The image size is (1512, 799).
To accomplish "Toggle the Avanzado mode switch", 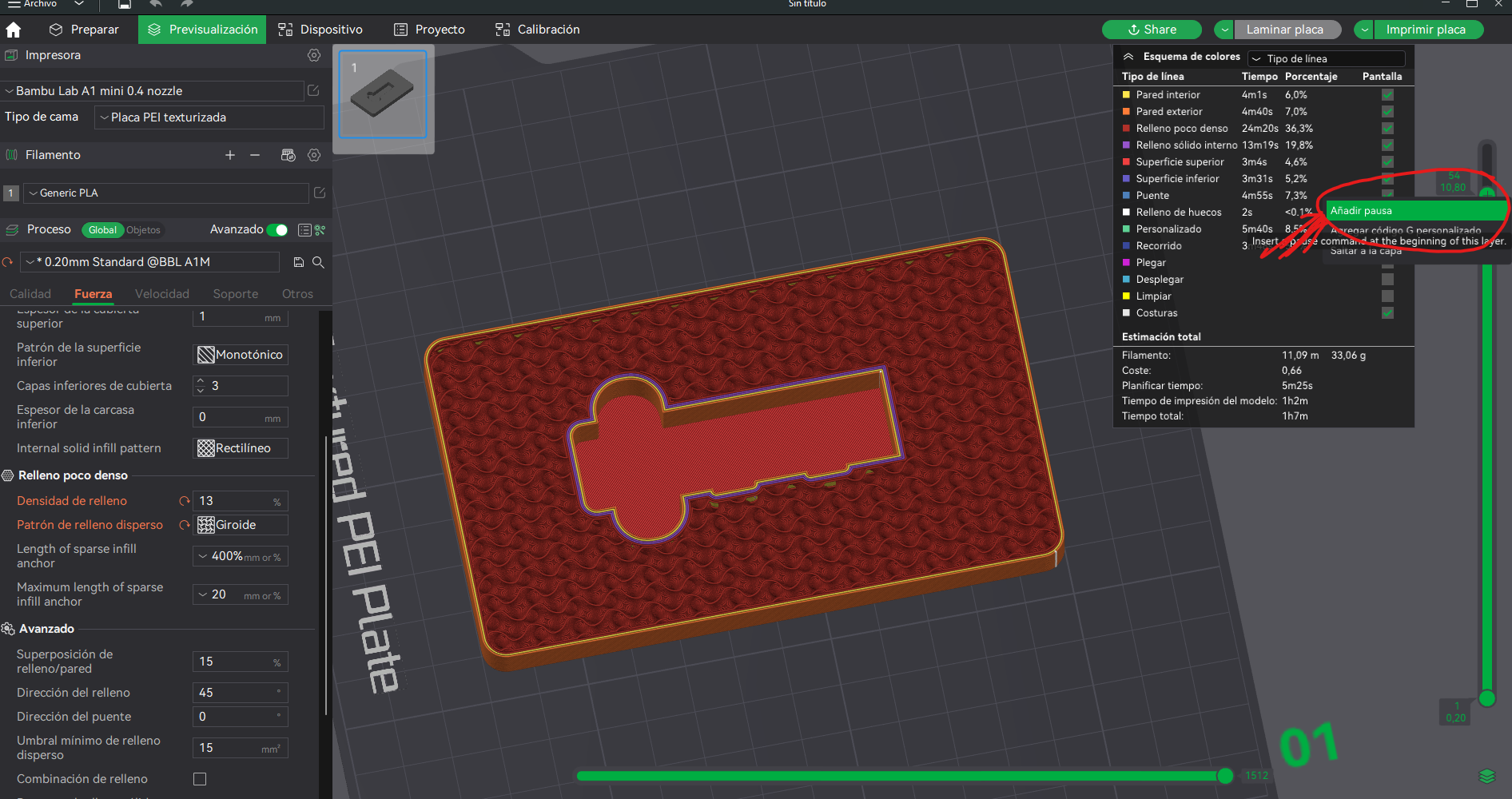I will click(x=277, y=230).
